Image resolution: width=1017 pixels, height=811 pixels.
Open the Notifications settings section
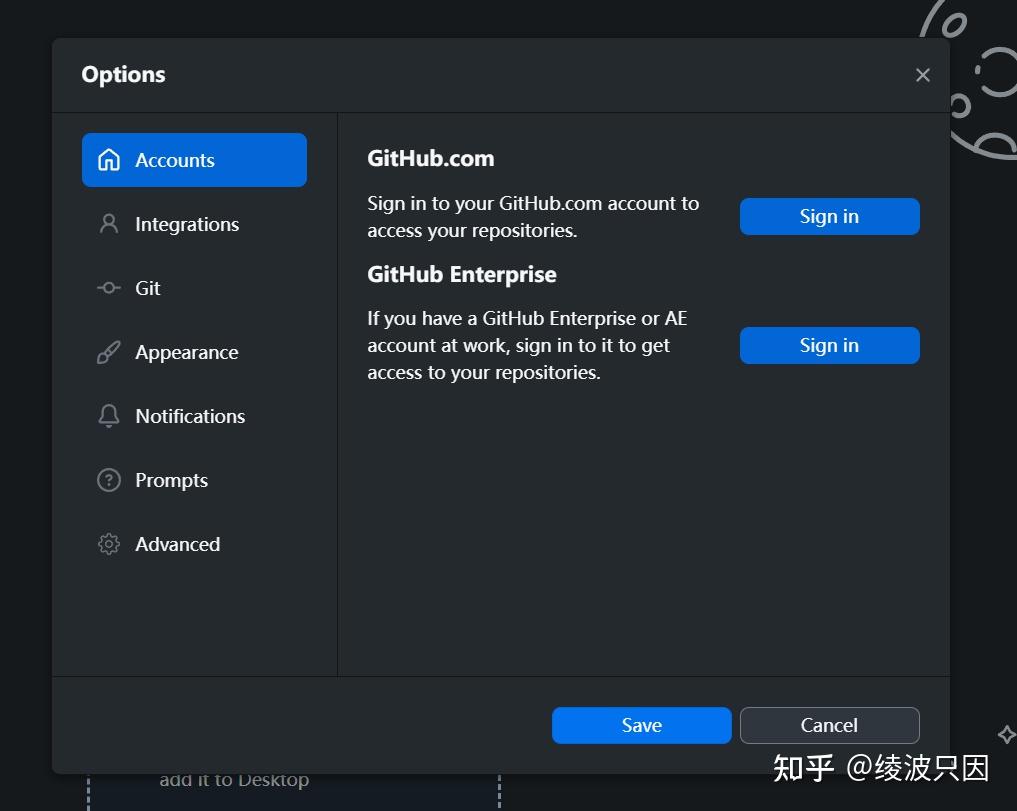[x=190, y=415]
